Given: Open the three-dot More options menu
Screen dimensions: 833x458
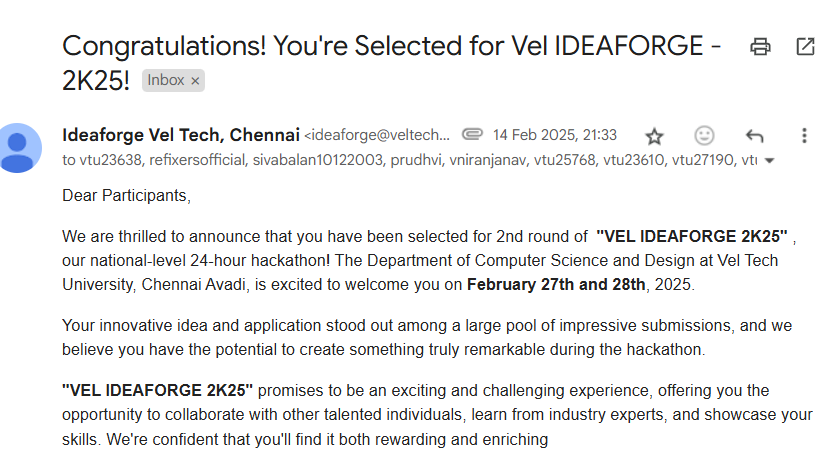Looking at the screenshot, I should click(804, 136).
